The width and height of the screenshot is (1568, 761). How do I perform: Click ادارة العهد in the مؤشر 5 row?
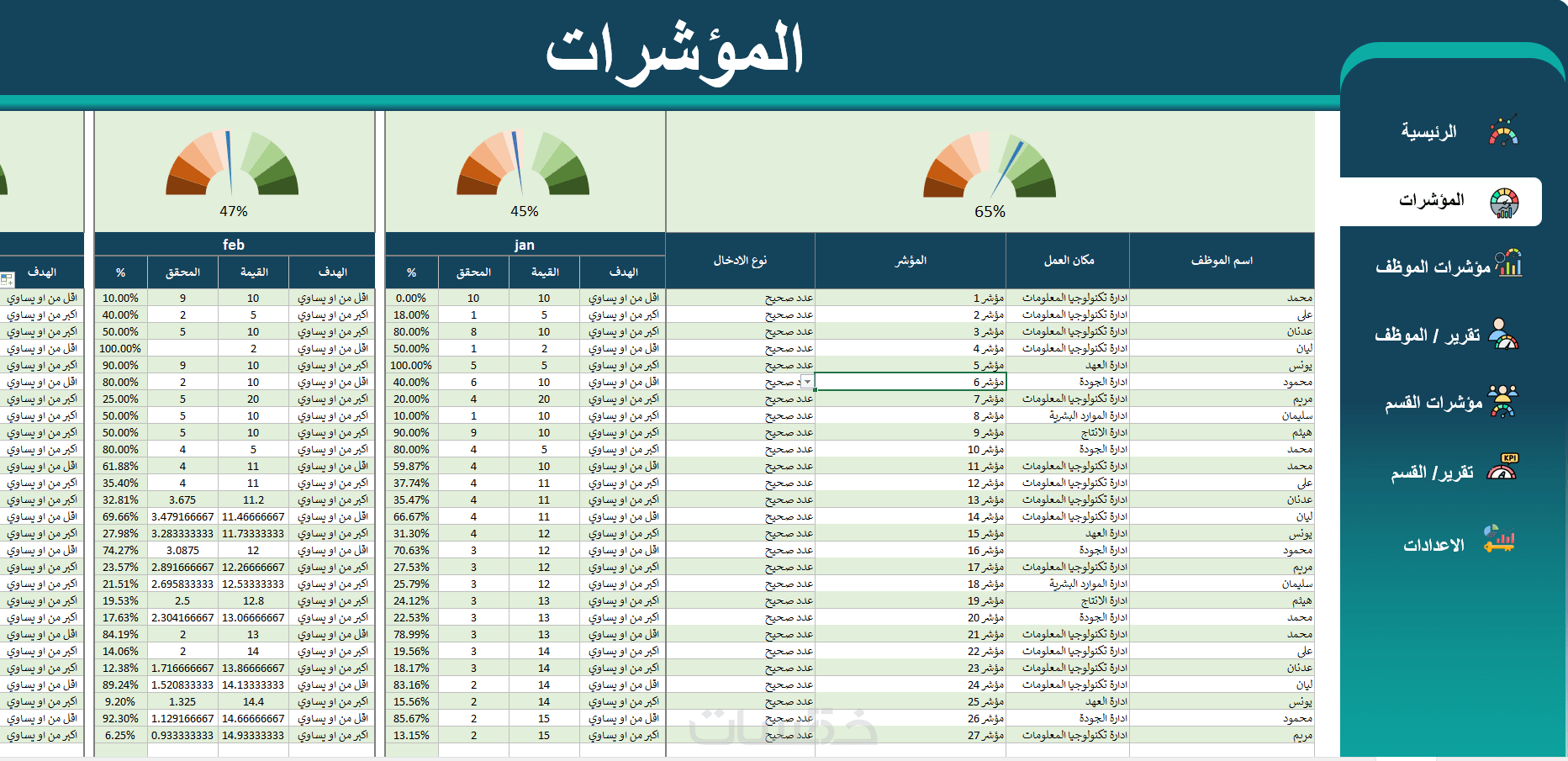tap(1068, 365)
